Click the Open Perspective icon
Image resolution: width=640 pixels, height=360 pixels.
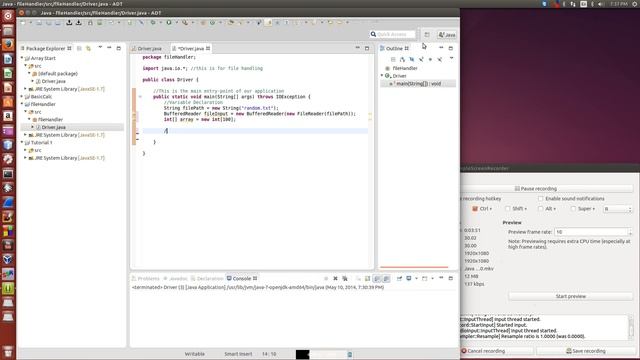[427, 35]
